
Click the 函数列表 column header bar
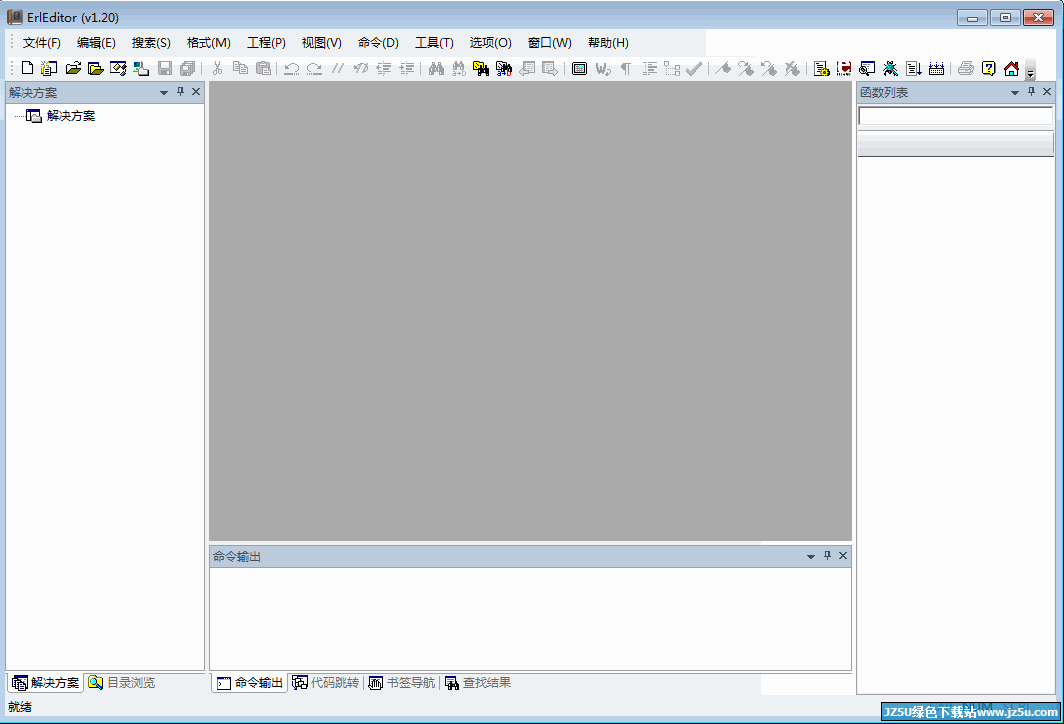pos(955,144)
